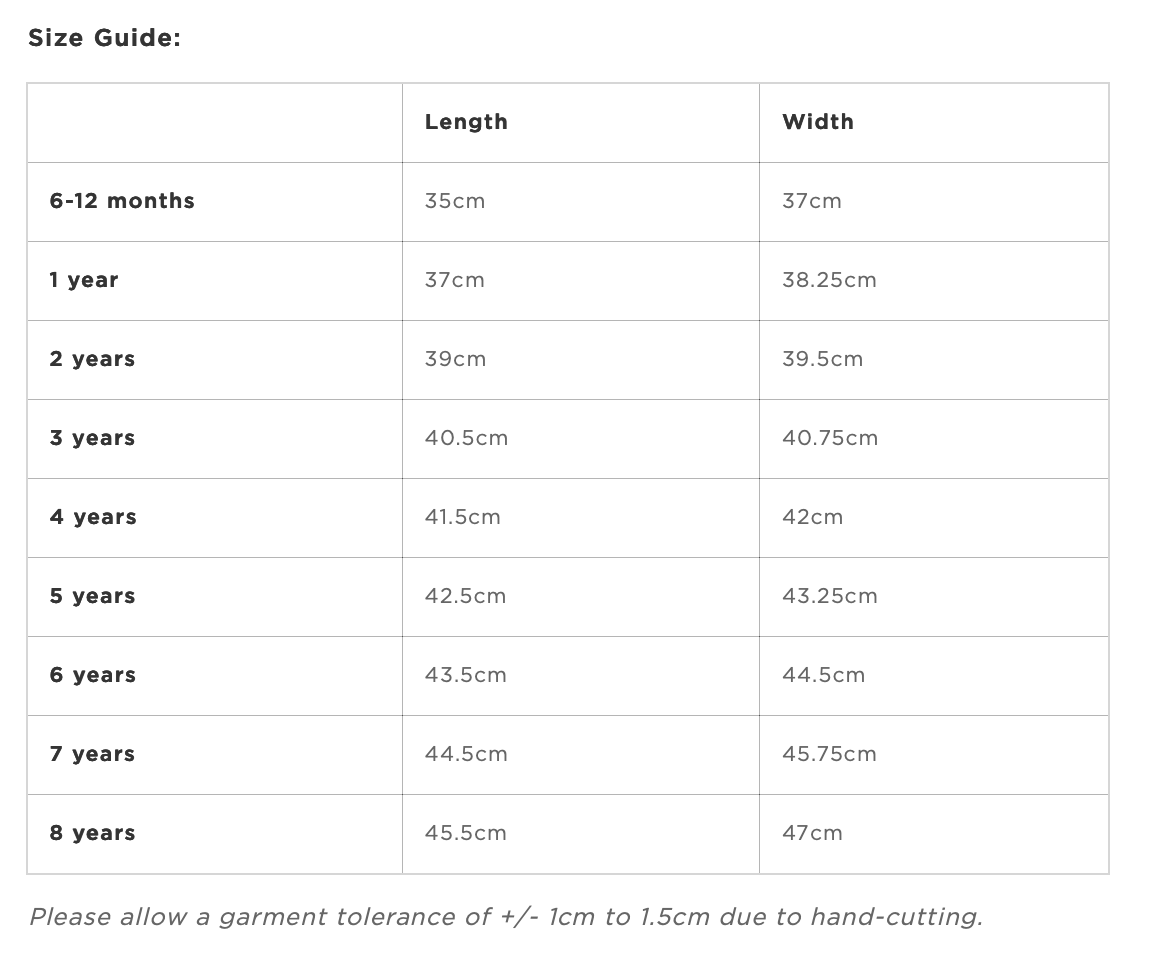Click the 3 years row label
Viewport: 1156px width, 962px height.
(92, 439)
